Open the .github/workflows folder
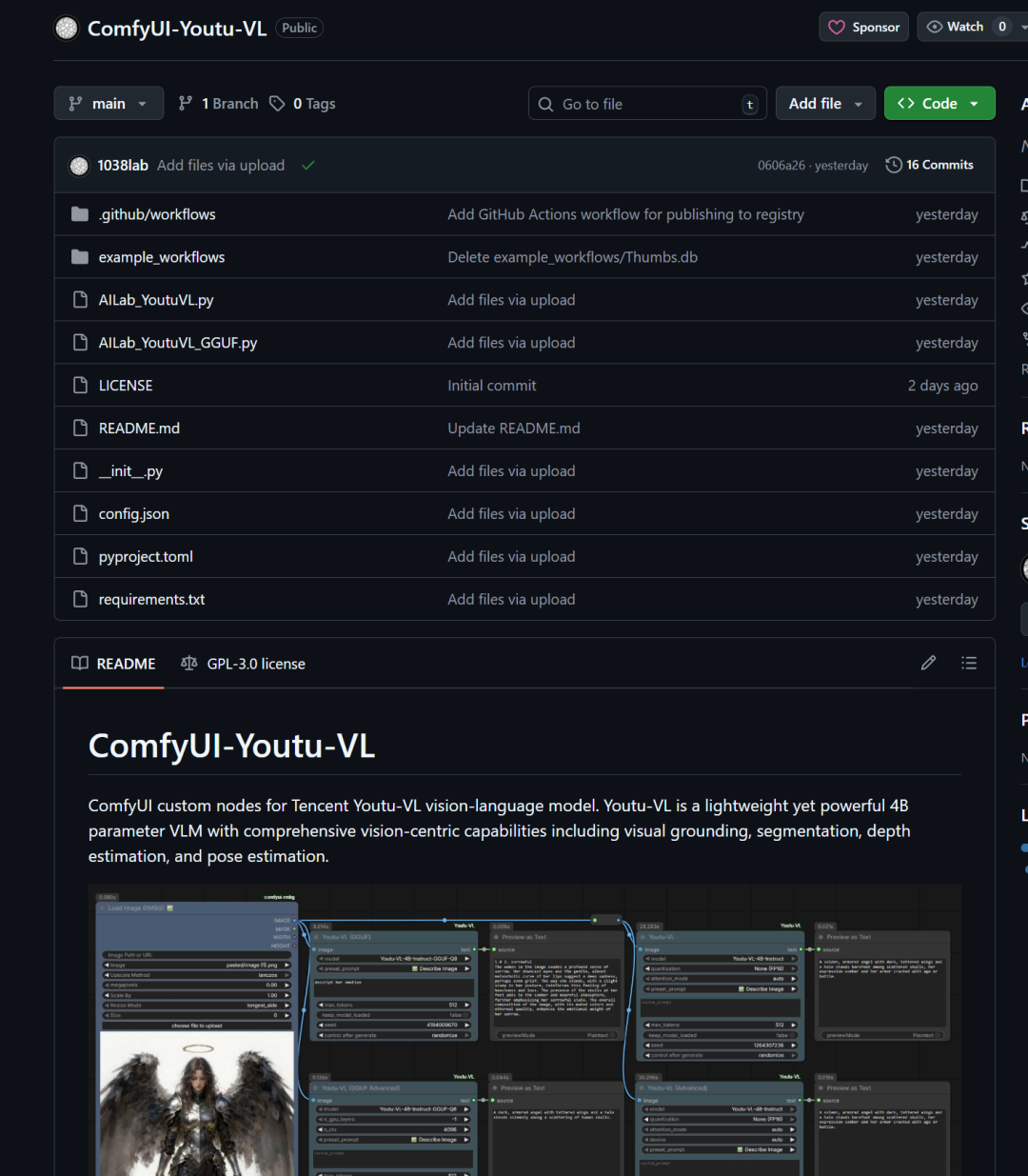The height and width of the screenshot is (1176, 1028). 157,214
